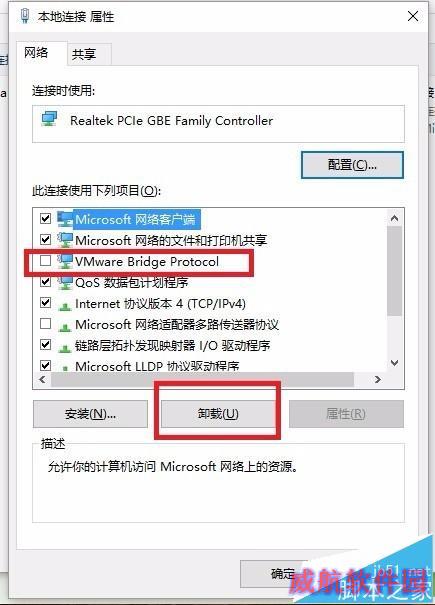Click the 本地连接 属性 title bar icon

tap(25, 16)
